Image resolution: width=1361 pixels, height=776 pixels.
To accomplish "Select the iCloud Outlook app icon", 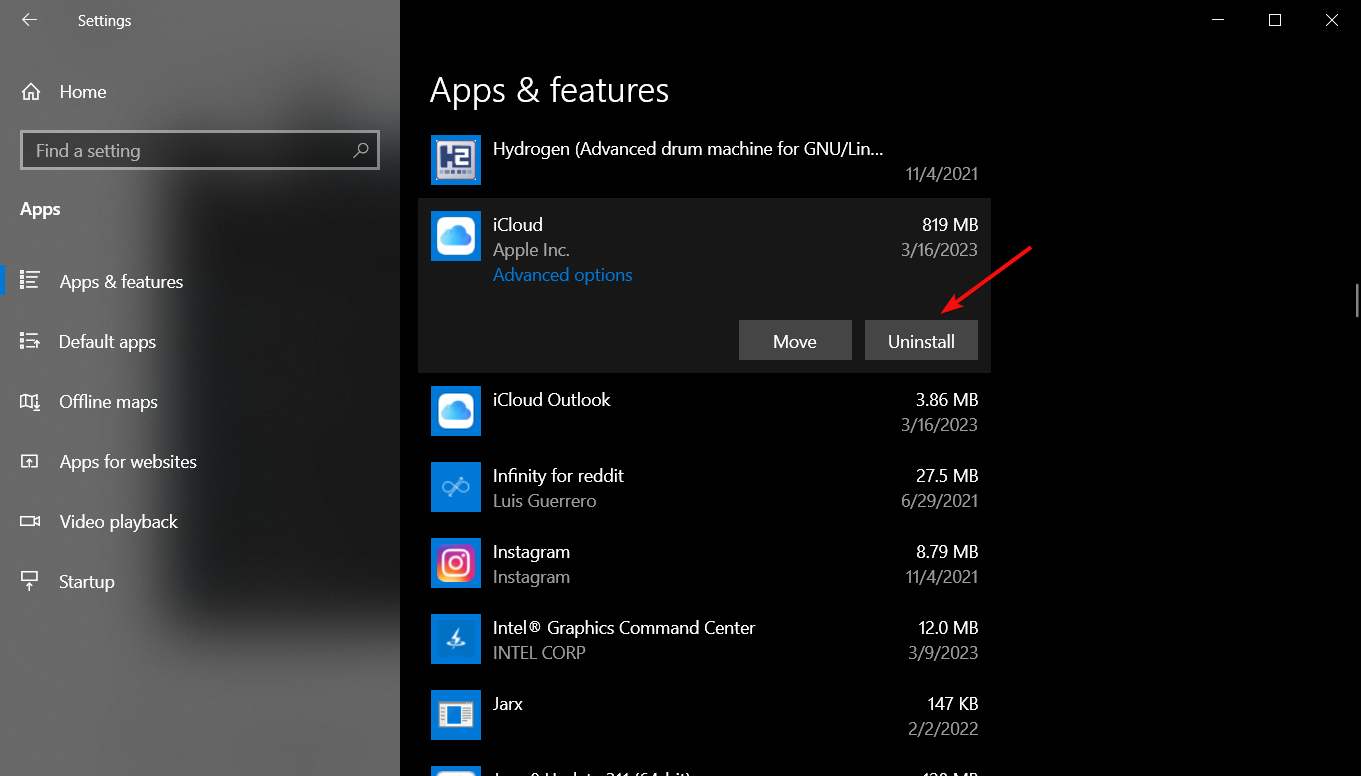I will (x=456, y=411).
